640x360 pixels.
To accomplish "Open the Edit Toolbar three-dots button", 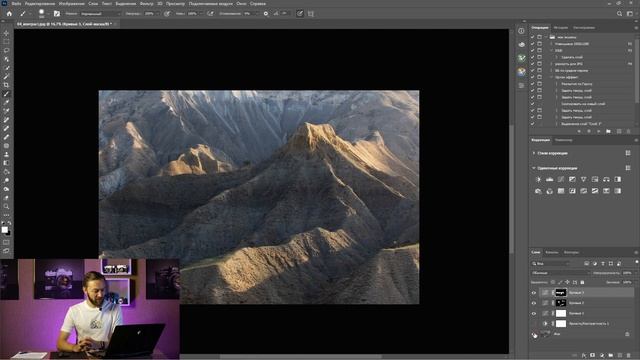I will pyautogui.click(x=6, y=215).
